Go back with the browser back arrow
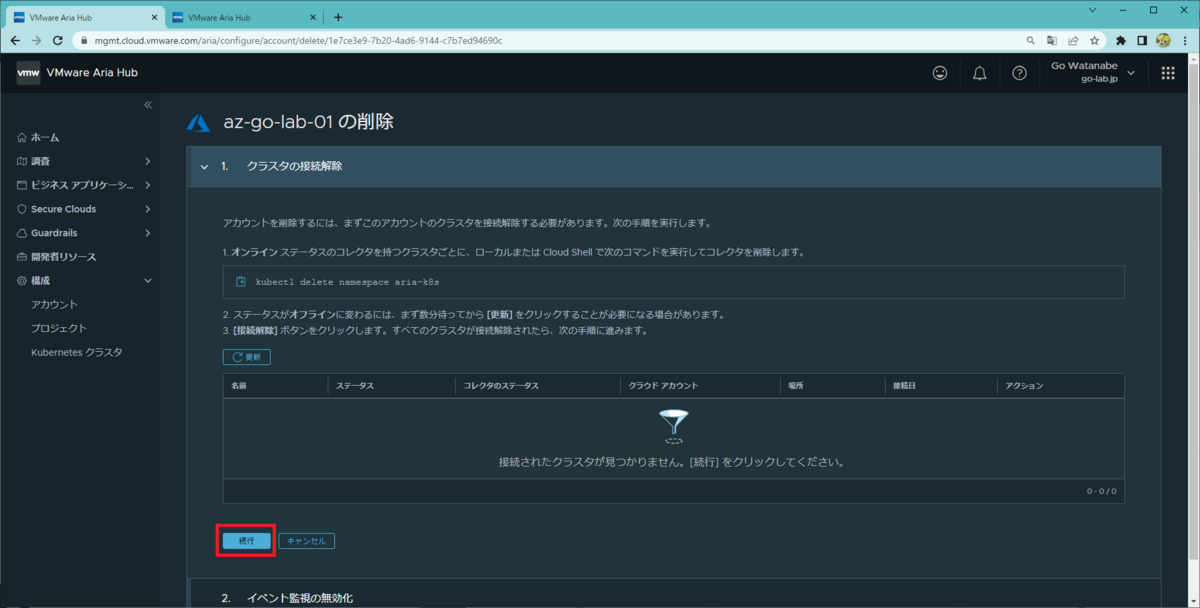This screenshot has height=608, width=1200. coord(15,41)
